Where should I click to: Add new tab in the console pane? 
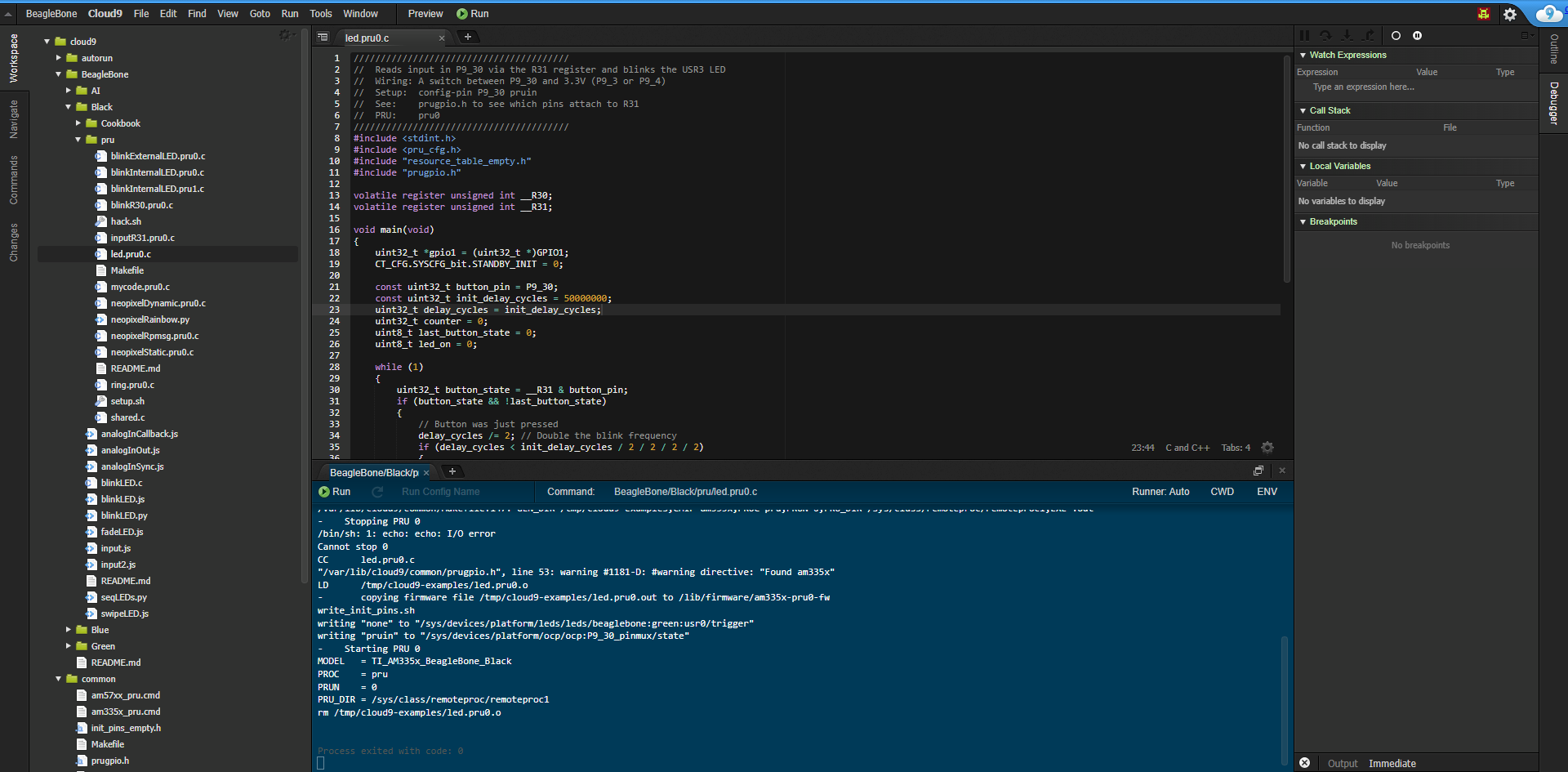point(452,471)
